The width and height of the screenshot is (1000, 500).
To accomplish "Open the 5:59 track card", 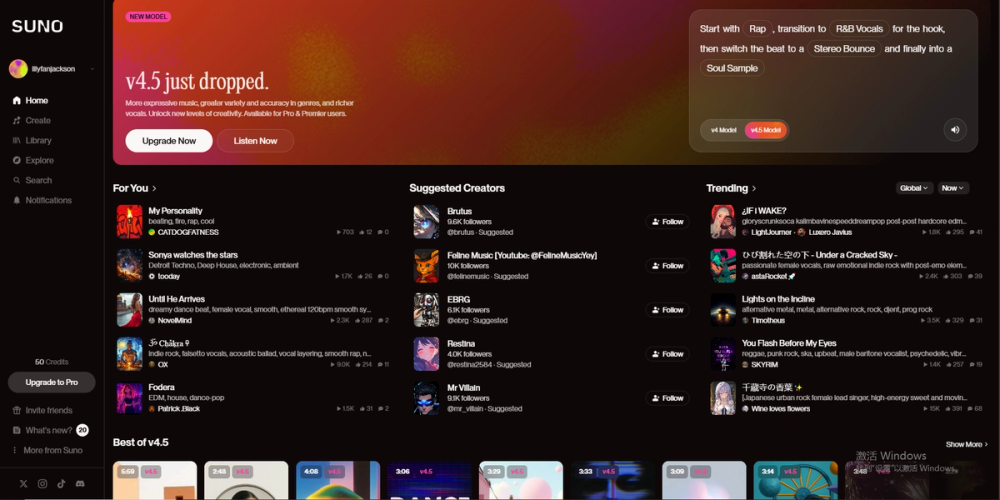I will tap(155, 480).
